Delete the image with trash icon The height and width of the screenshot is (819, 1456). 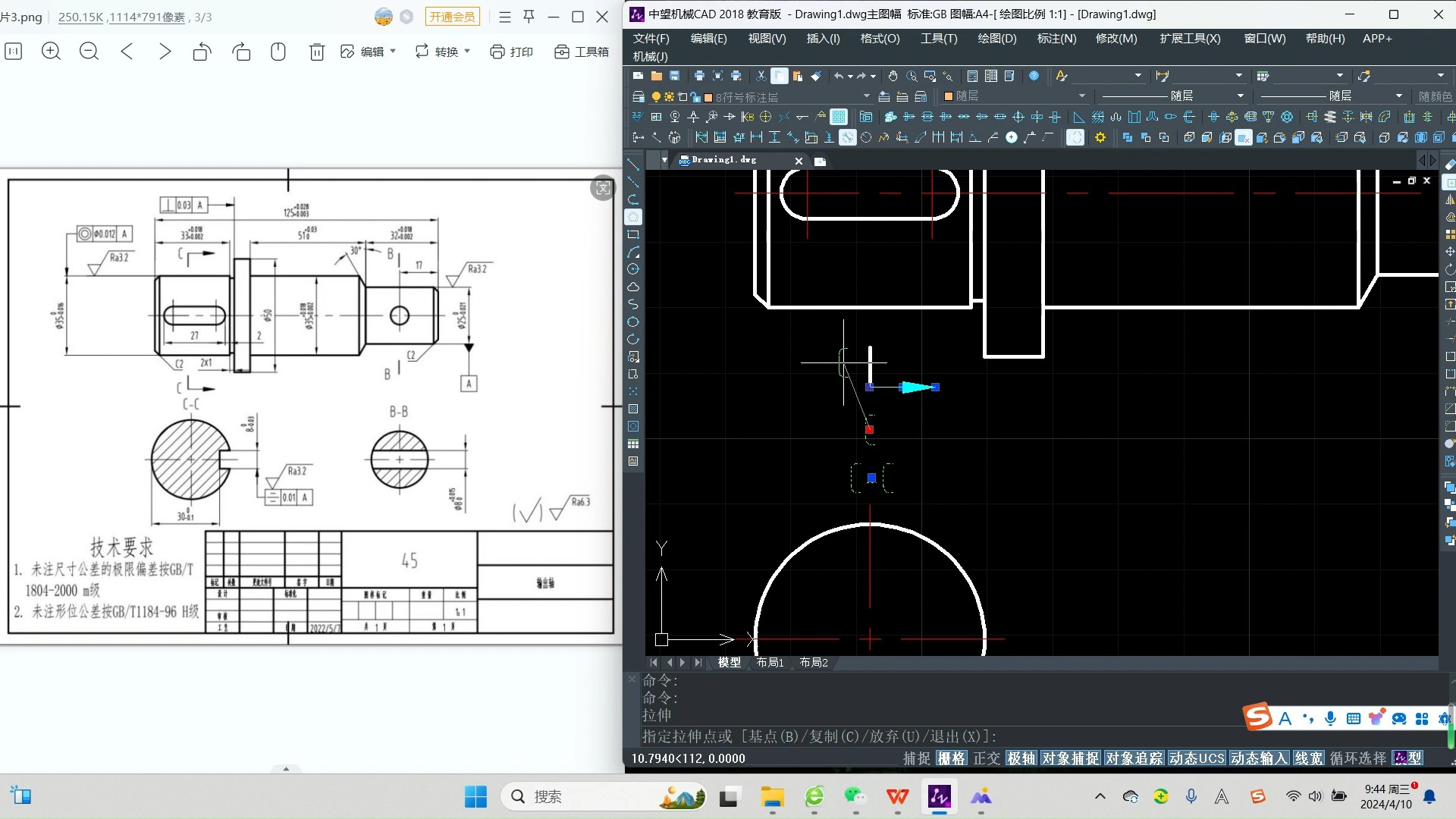click(x=316, y=52)
